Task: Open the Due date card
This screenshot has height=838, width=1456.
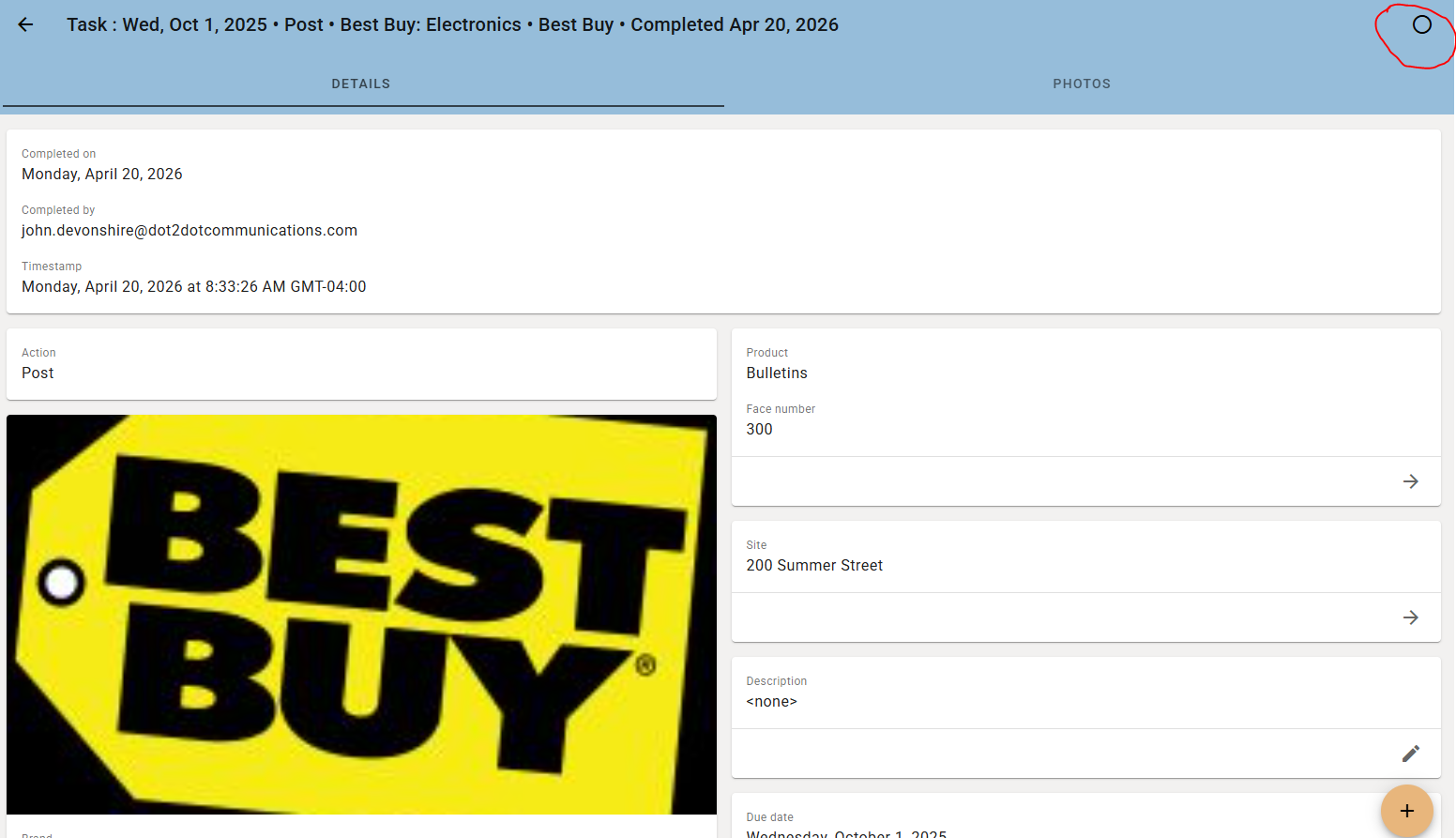Action: 1085,815
